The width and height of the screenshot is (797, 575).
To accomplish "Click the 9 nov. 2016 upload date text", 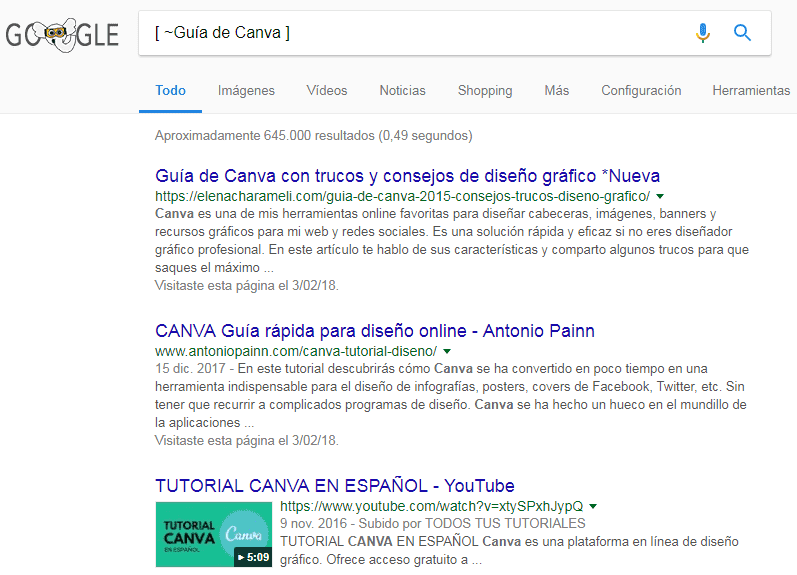I will coord(313,524).
